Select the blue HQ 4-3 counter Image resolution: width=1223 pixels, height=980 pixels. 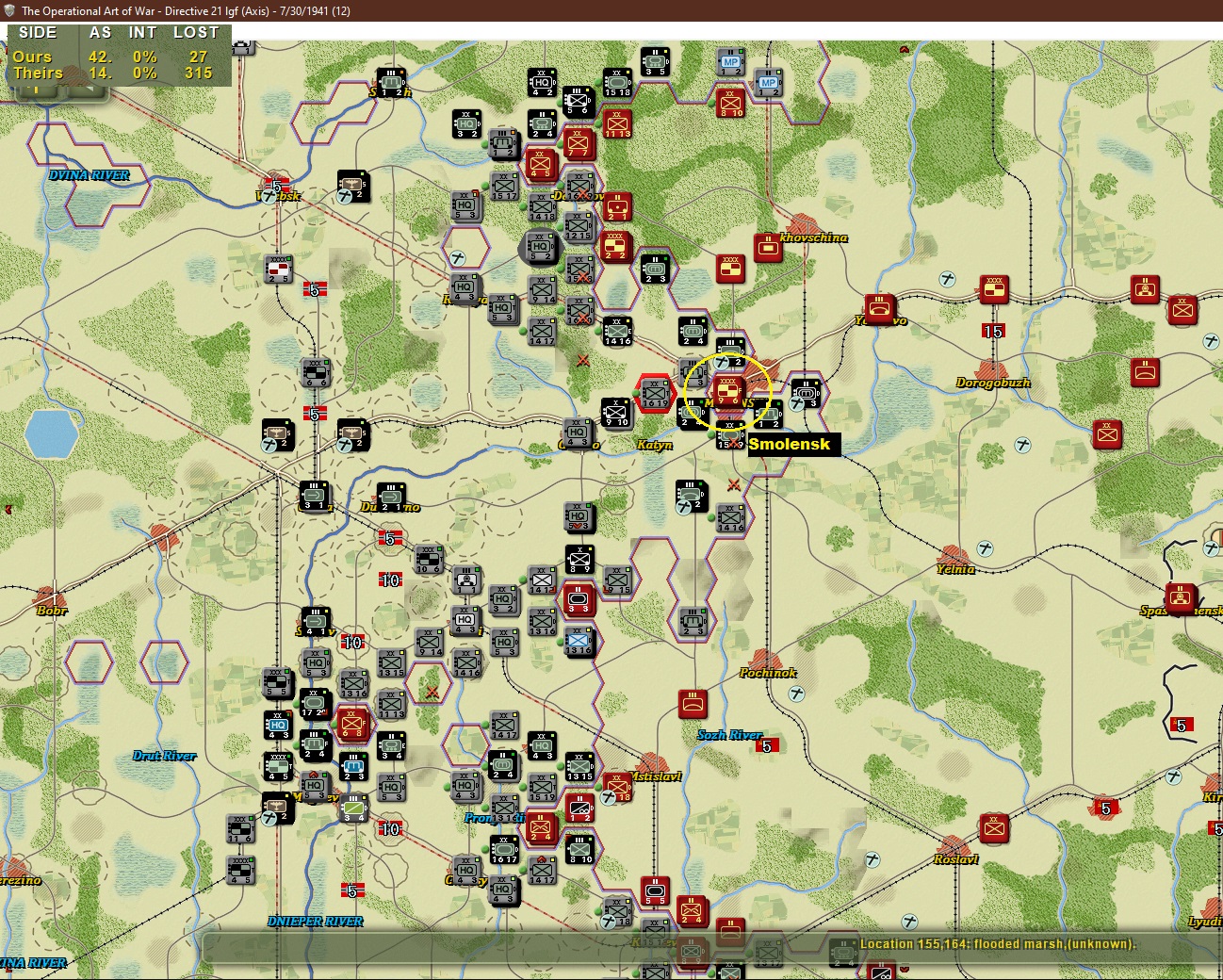[278, 724]
